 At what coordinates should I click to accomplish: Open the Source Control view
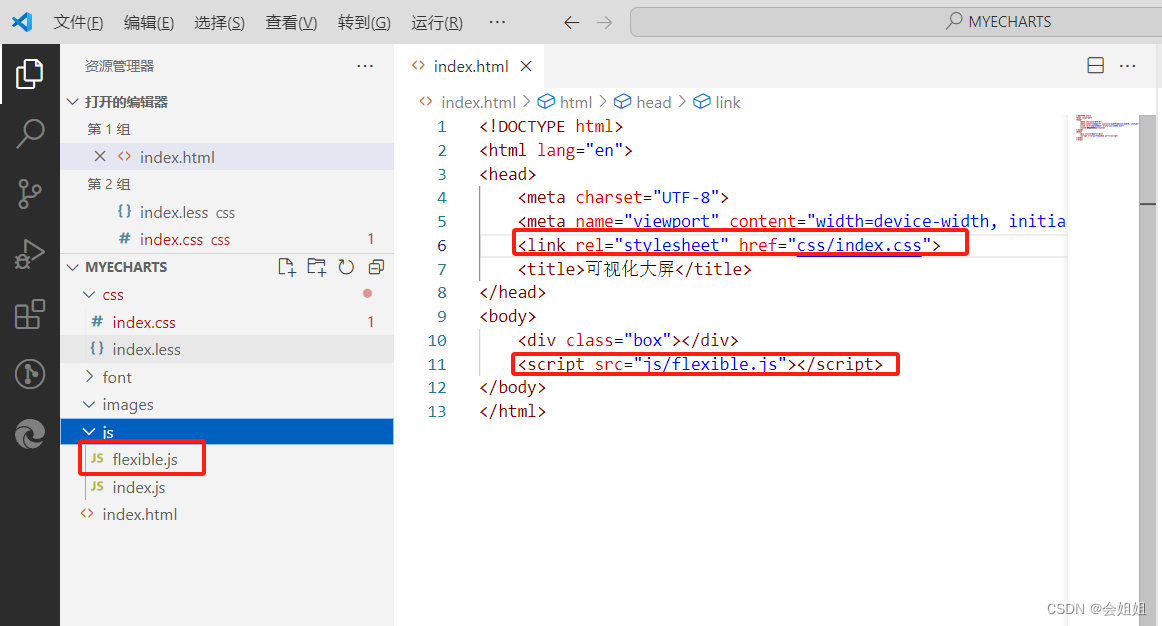[x=29, y=193]
